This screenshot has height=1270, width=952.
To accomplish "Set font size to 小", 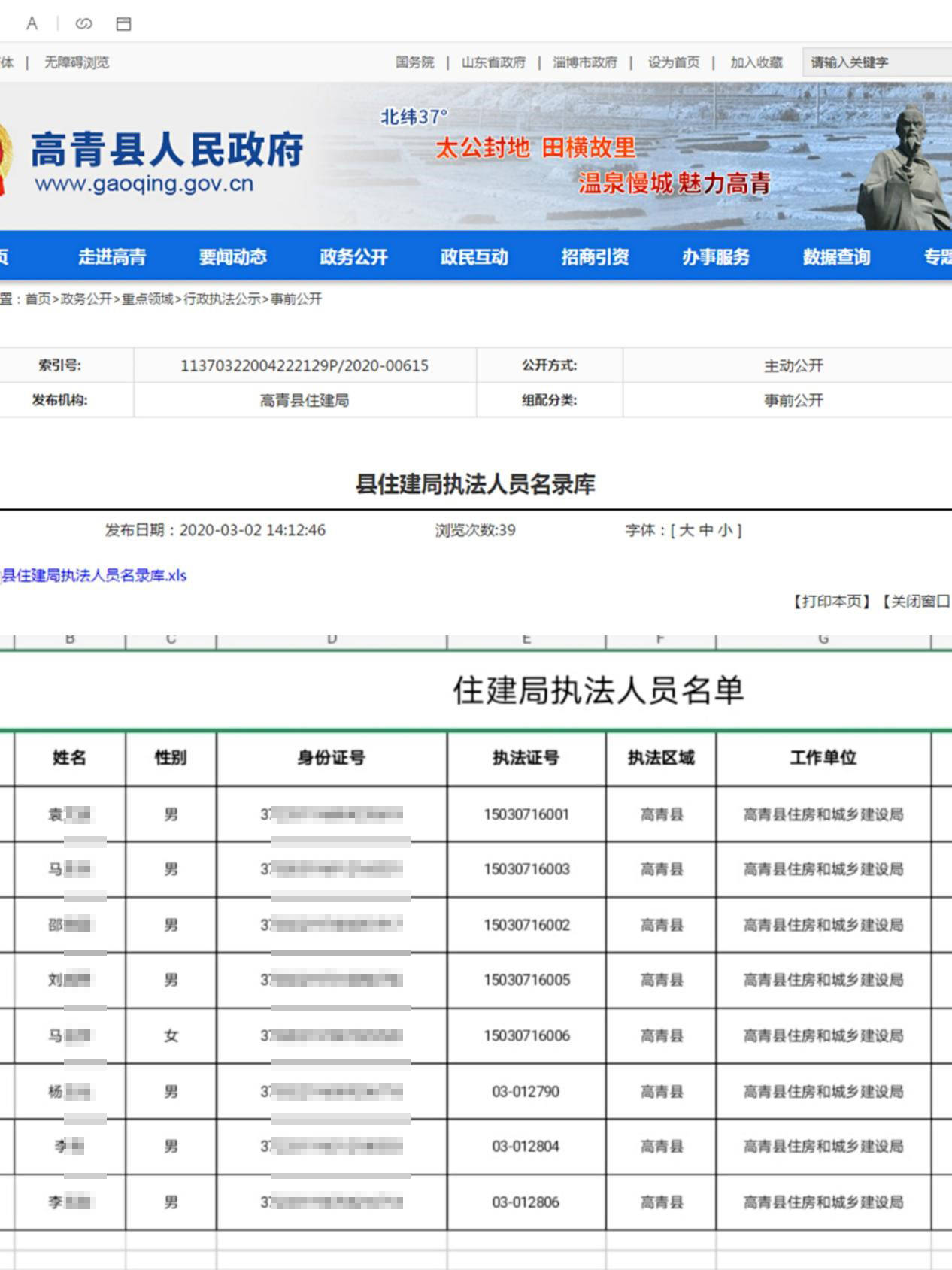I will click(724, 530).
